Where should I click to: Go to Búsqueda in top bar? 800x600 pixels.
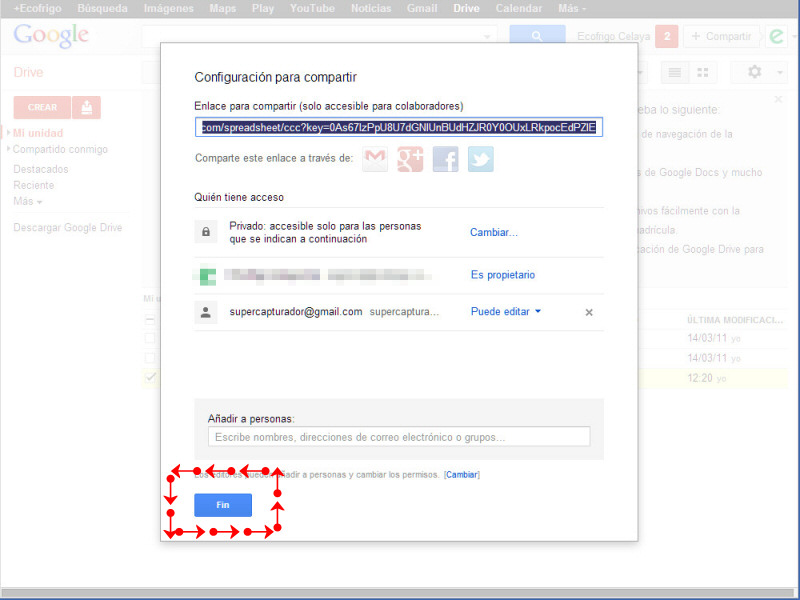coord(102,9)
